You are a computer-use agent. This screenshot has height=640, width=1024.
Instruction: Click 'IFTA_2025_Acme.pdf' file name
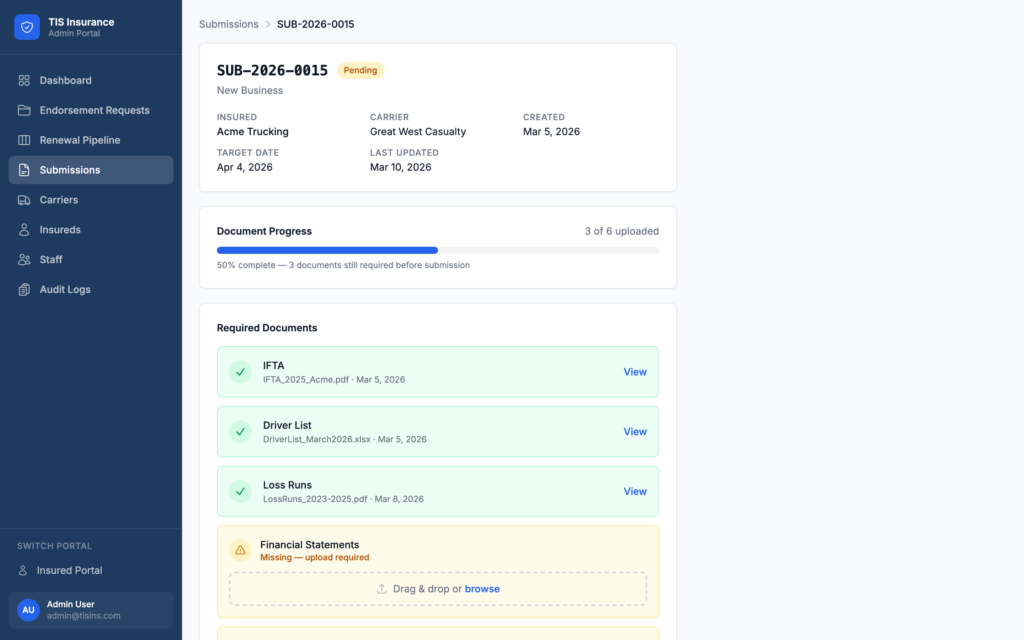pyautogui.click(x=306, y=379)
